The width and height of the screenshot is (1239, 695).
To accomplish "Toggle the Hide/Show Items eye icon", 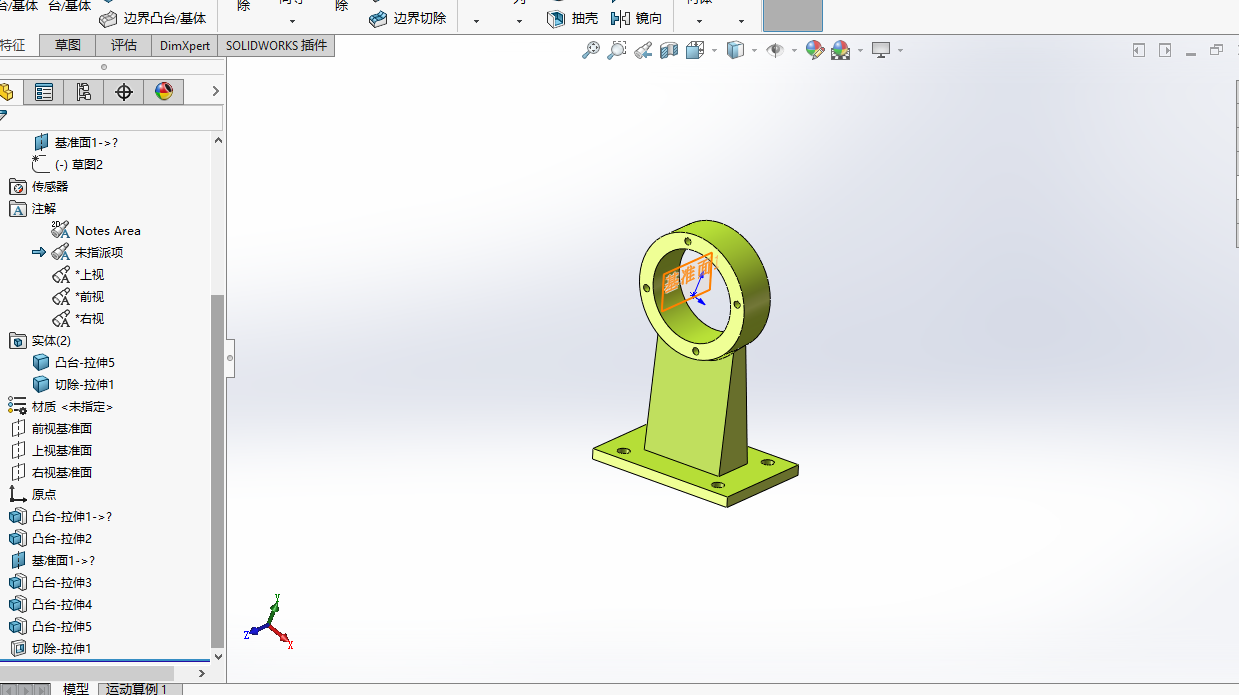I will click(x=775, y=50).
